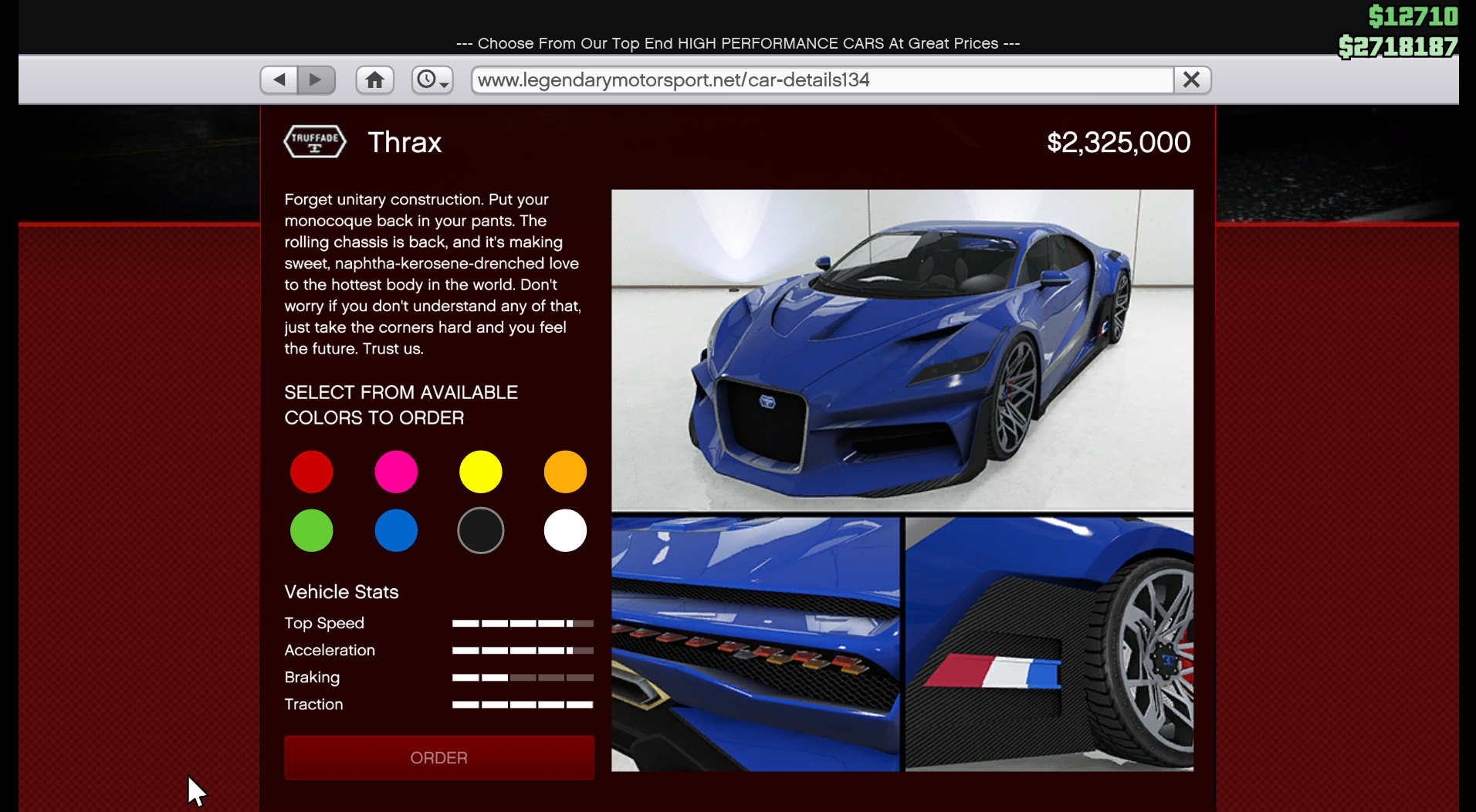Viewport: 1476px width, 812px height.
Task: Click the Acceleration stat bar
Action: click(523, 650)
